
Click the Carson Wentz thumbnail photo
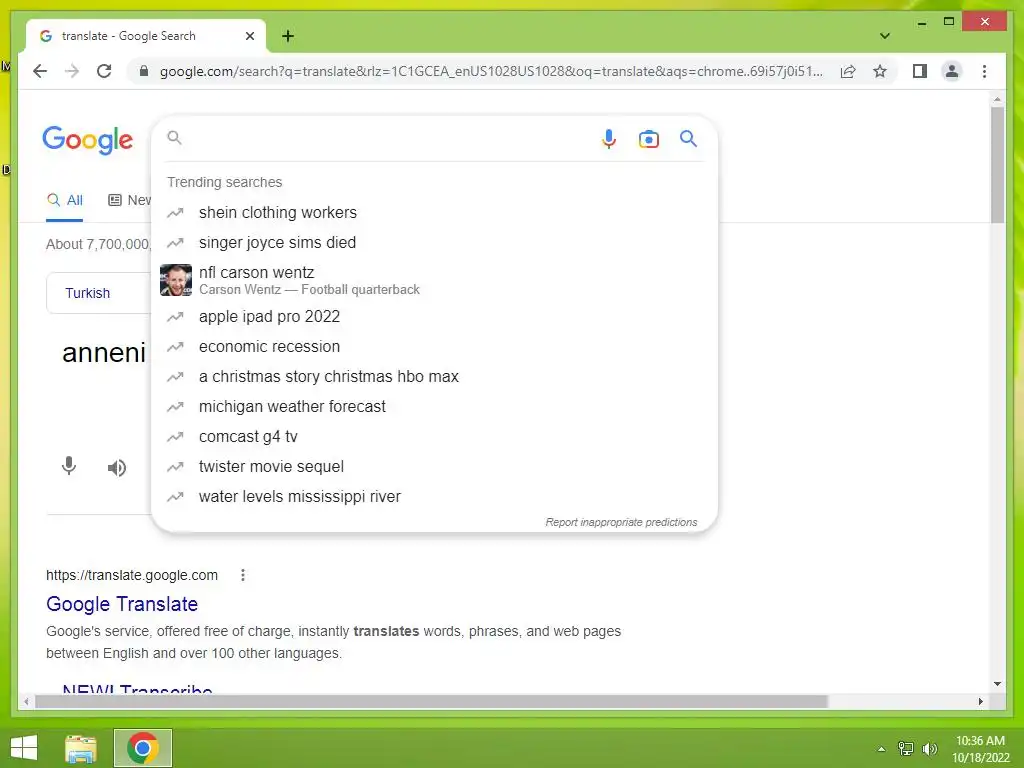click(x=176, y=280)
